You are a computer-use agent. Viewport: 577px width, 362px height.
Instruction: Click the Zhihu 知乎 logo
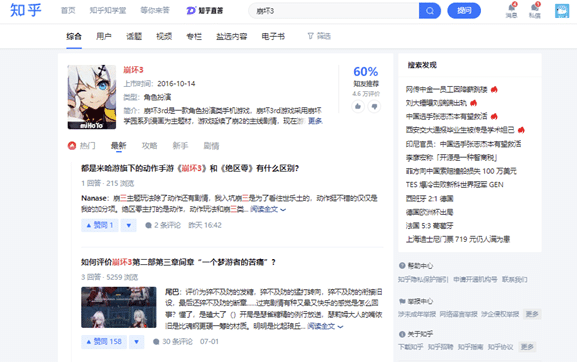click(x=25, y=10)
